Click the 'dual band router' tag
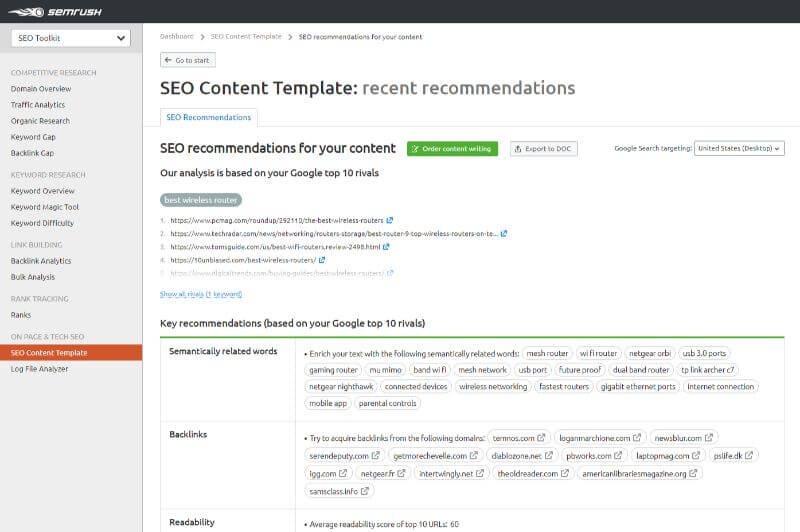The image size is (800, 532). pos(641,370)
